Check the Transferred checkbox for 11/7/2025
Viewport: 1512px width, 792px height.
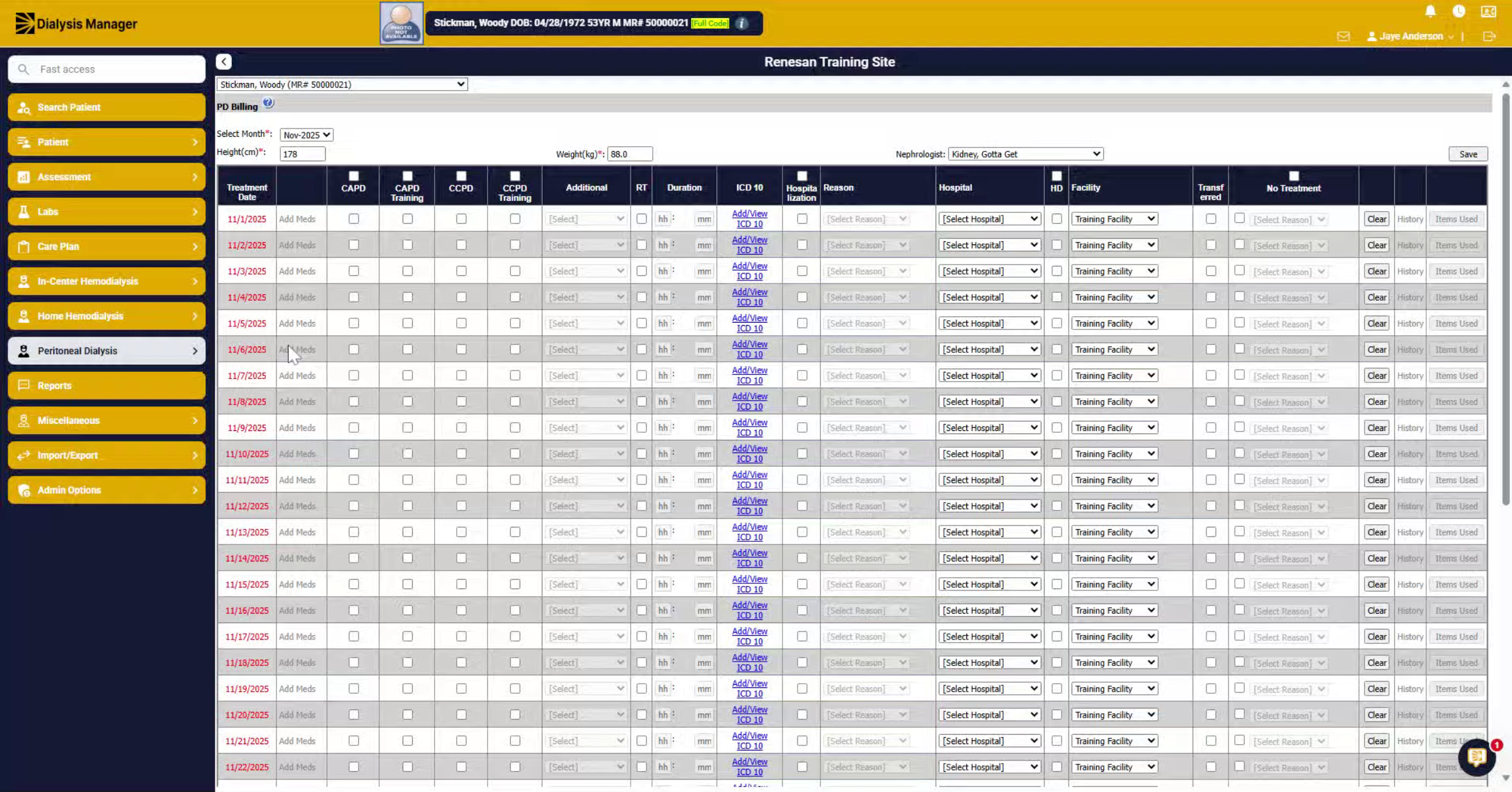point(1211,376)
